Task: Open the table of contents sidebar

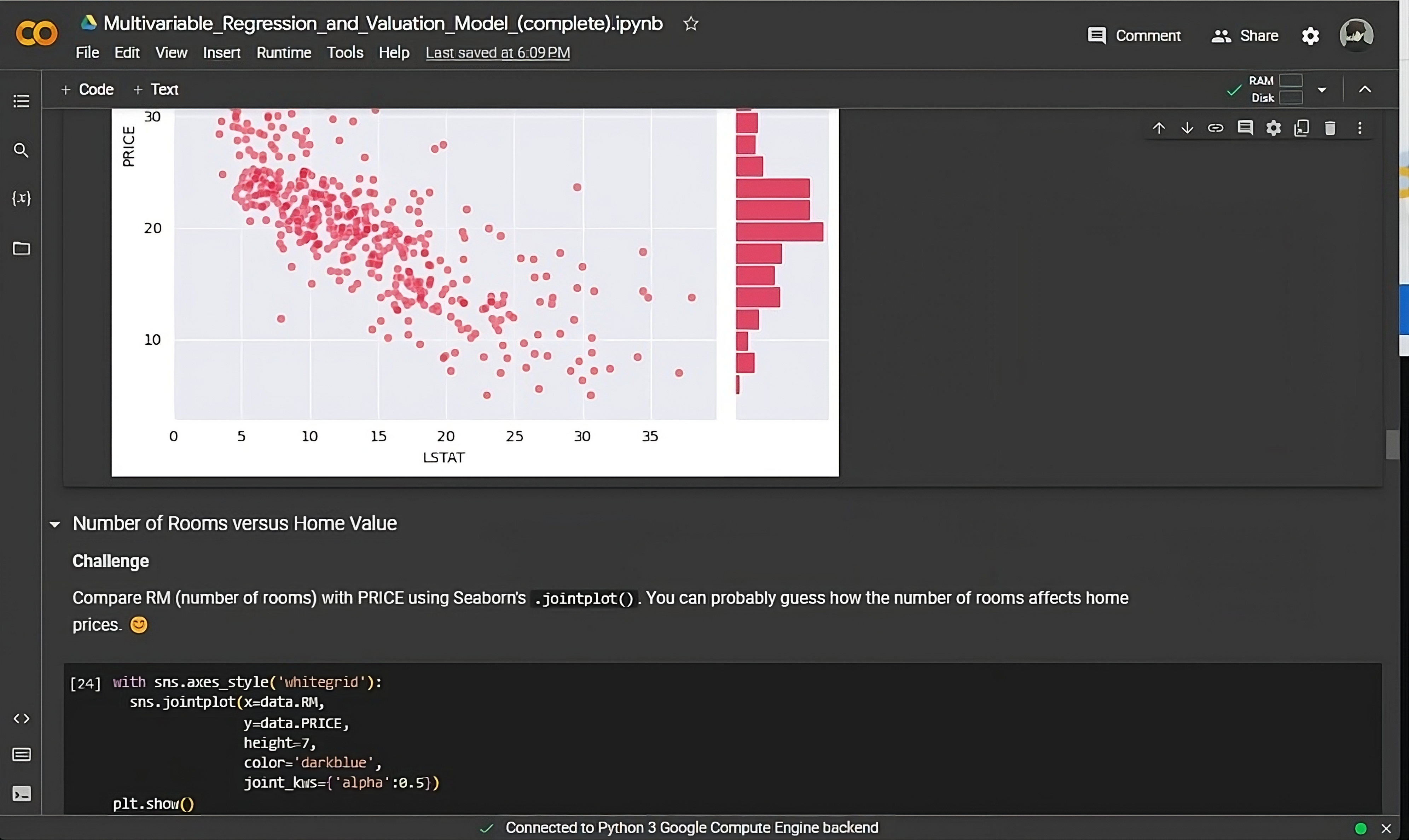Action: point(21,101)
